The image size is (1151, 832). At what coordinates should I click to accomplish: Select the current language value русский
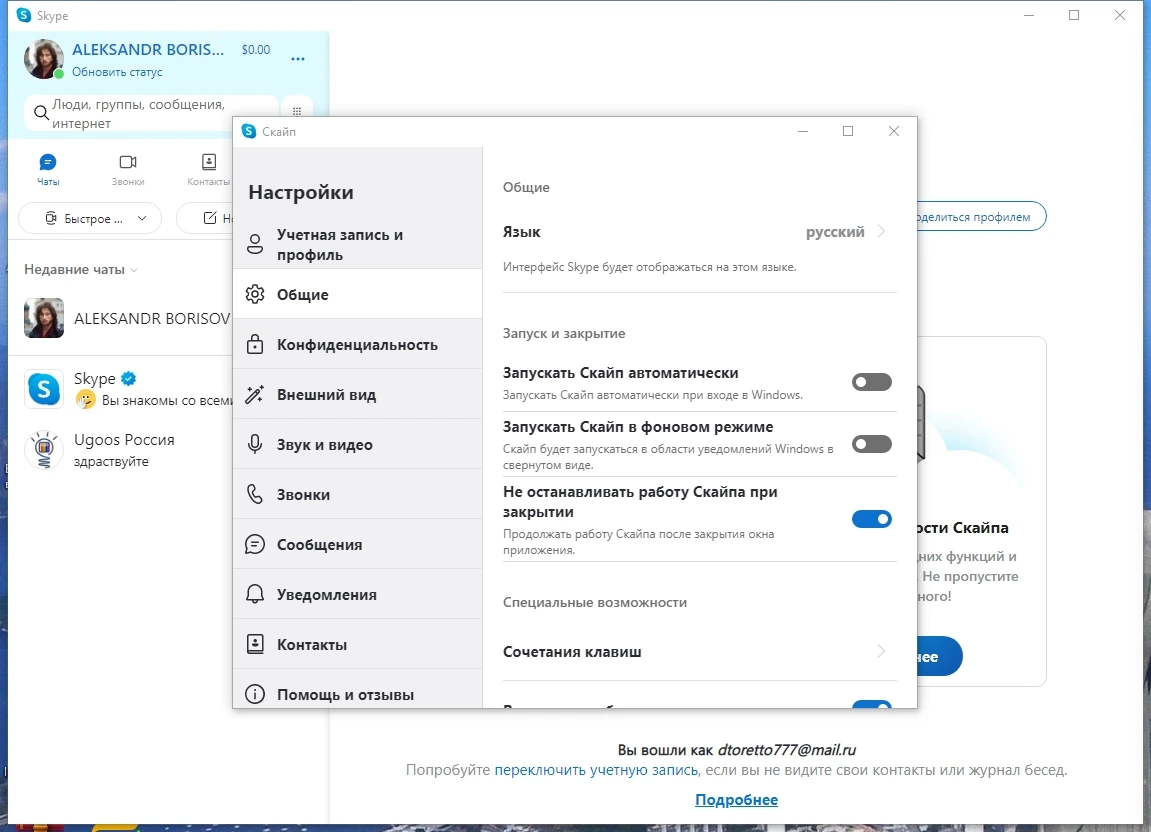[835, 232]
